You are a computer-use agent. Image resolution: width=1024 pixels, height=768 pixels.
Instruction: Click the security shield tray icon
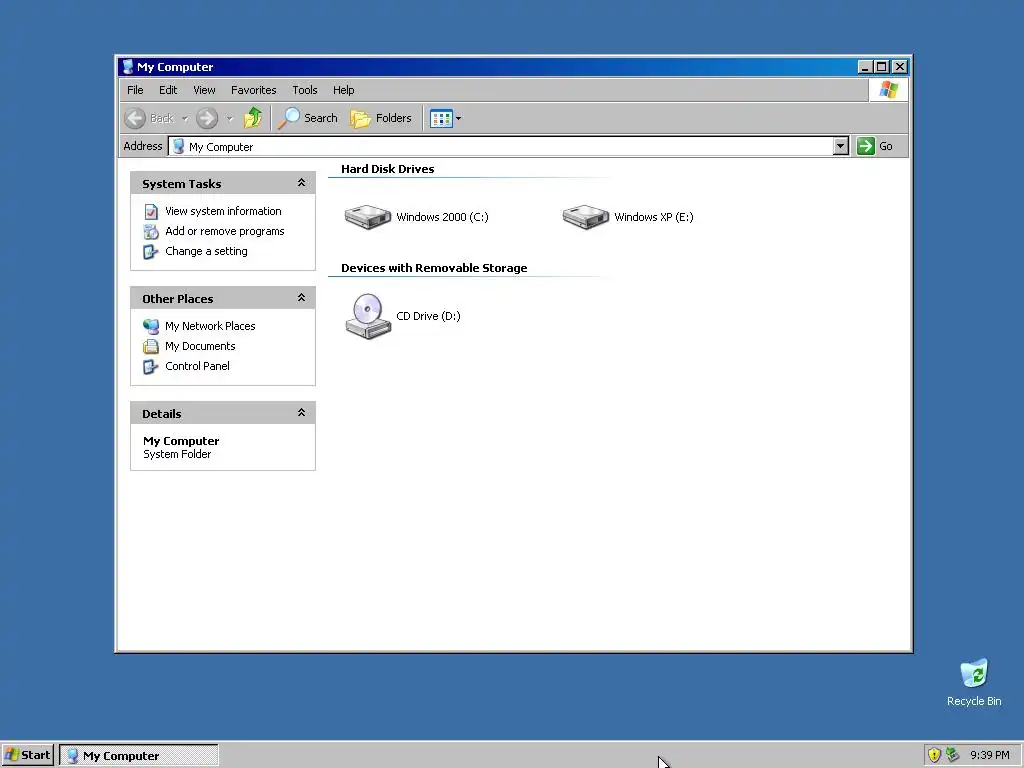pos(935,756)
